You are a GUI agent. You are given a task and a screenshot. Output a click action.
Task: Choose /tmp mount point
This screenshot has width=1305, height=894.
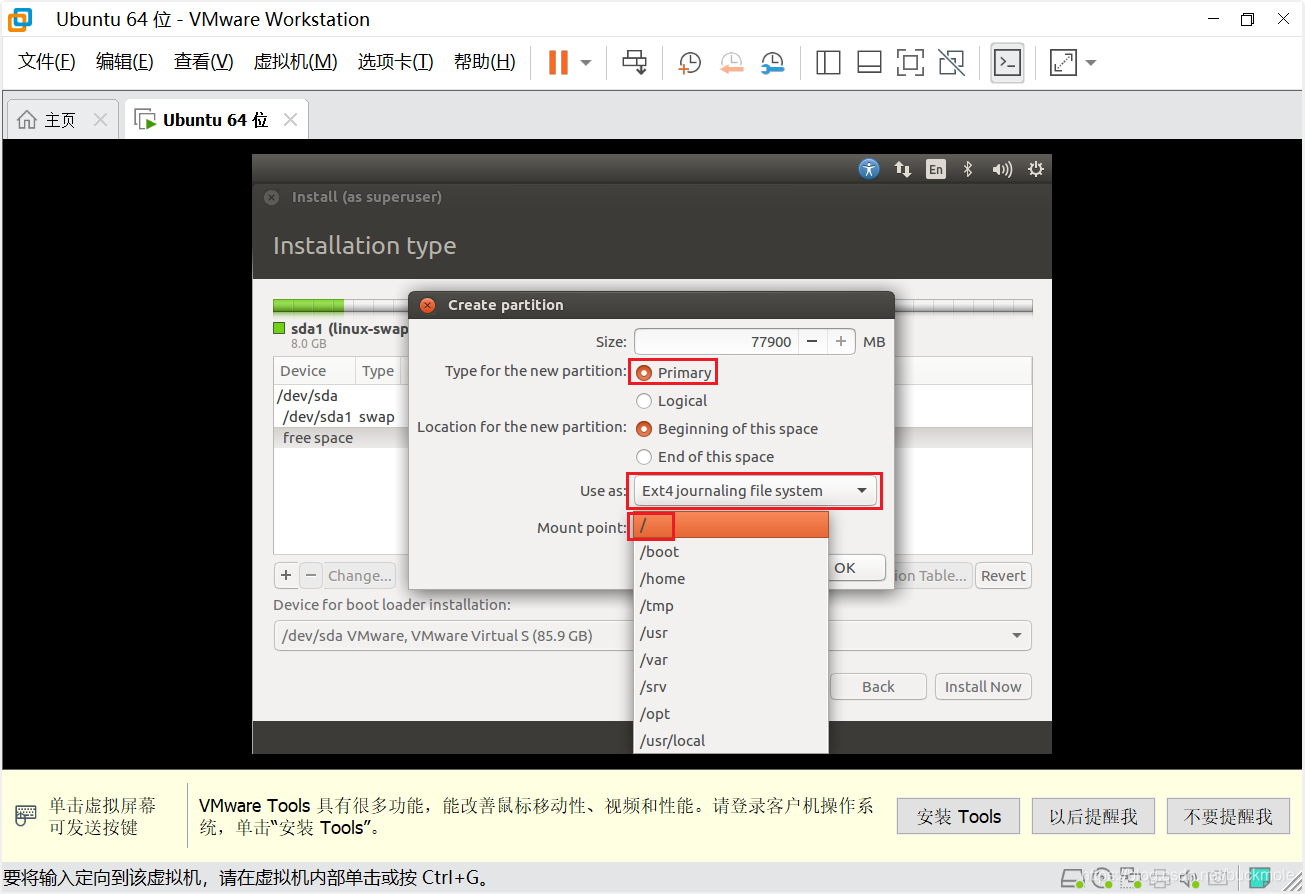[x=731, y=606]
